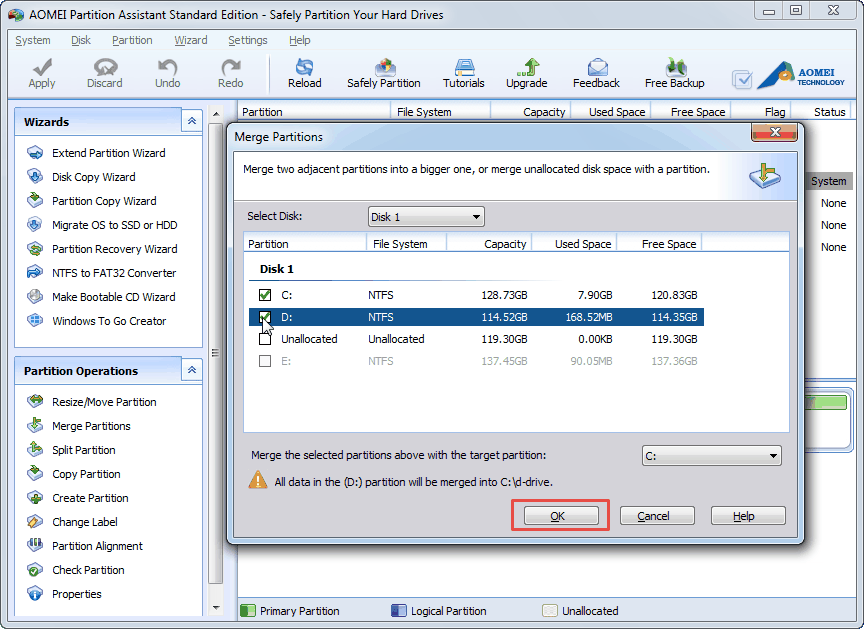Click the Reload toolbar icon
Image resolution: width=864 pixels, height=629 pixels.
click(x=305, y=73)
